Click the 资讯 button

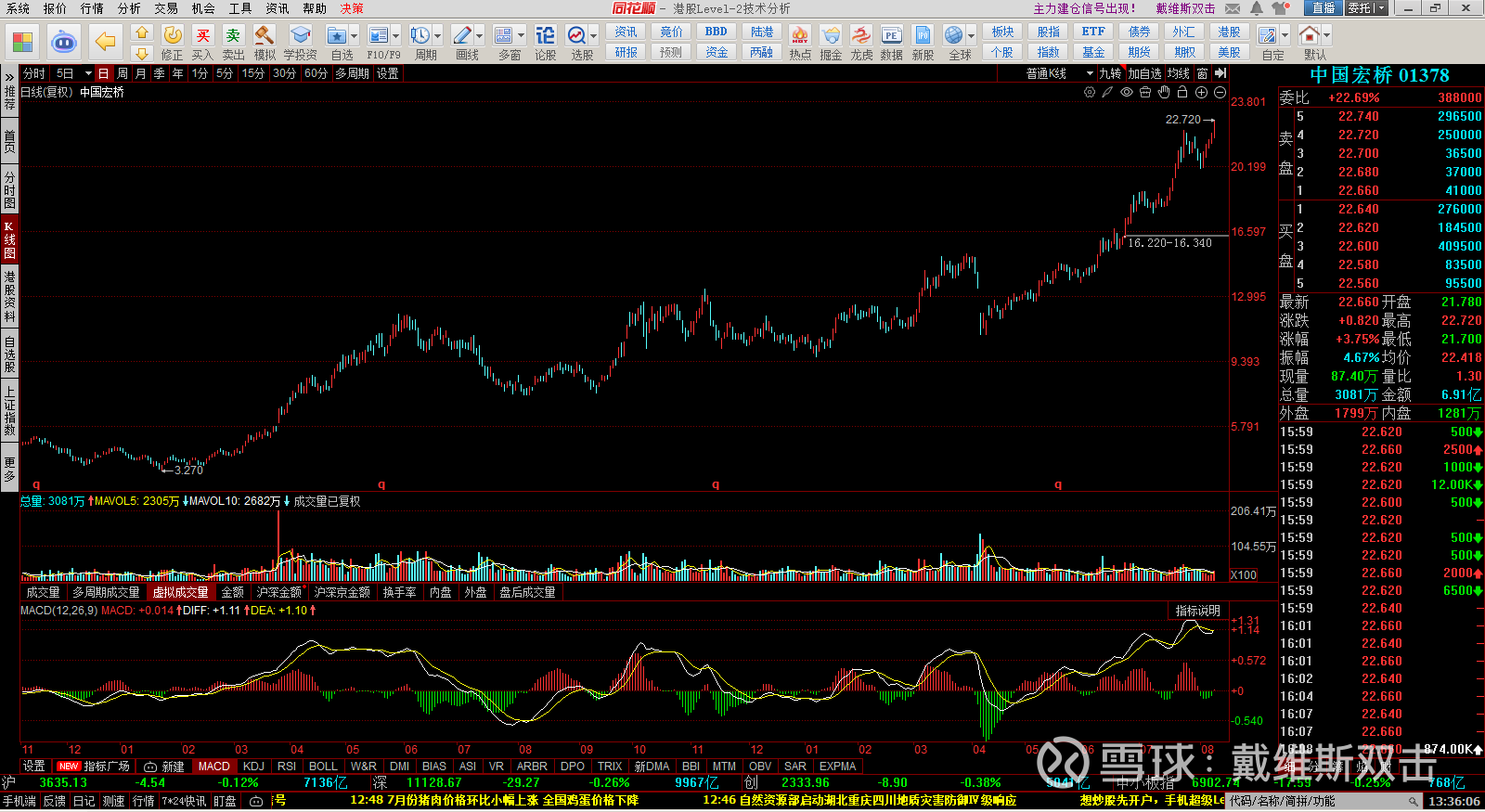(x=626, y=32)
